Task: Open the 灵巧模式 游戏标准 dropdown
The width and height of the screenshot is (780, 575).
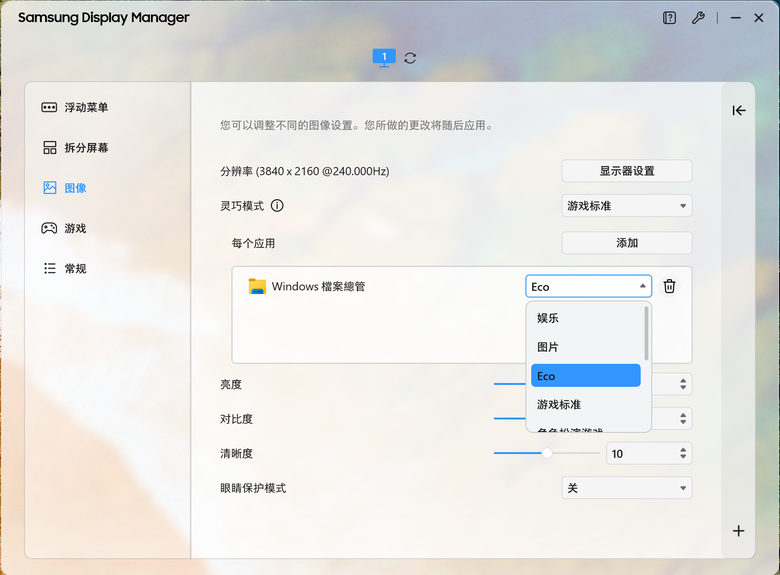Action: click(x=627, y=206)
